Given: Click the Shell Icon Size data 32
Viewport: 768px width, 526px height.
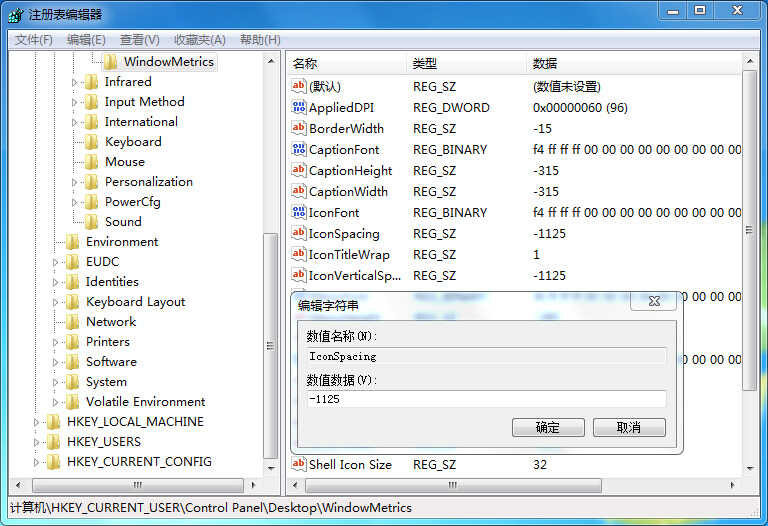Looking at the screenshot, I should click(x=540, y=464).
